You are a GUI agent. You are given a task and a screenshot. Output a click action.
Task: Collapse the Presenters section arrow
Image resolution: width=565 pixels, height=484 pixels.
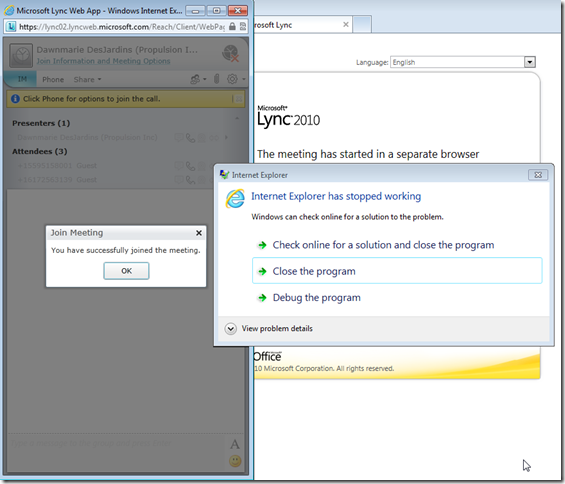click(x=237, y=118)
